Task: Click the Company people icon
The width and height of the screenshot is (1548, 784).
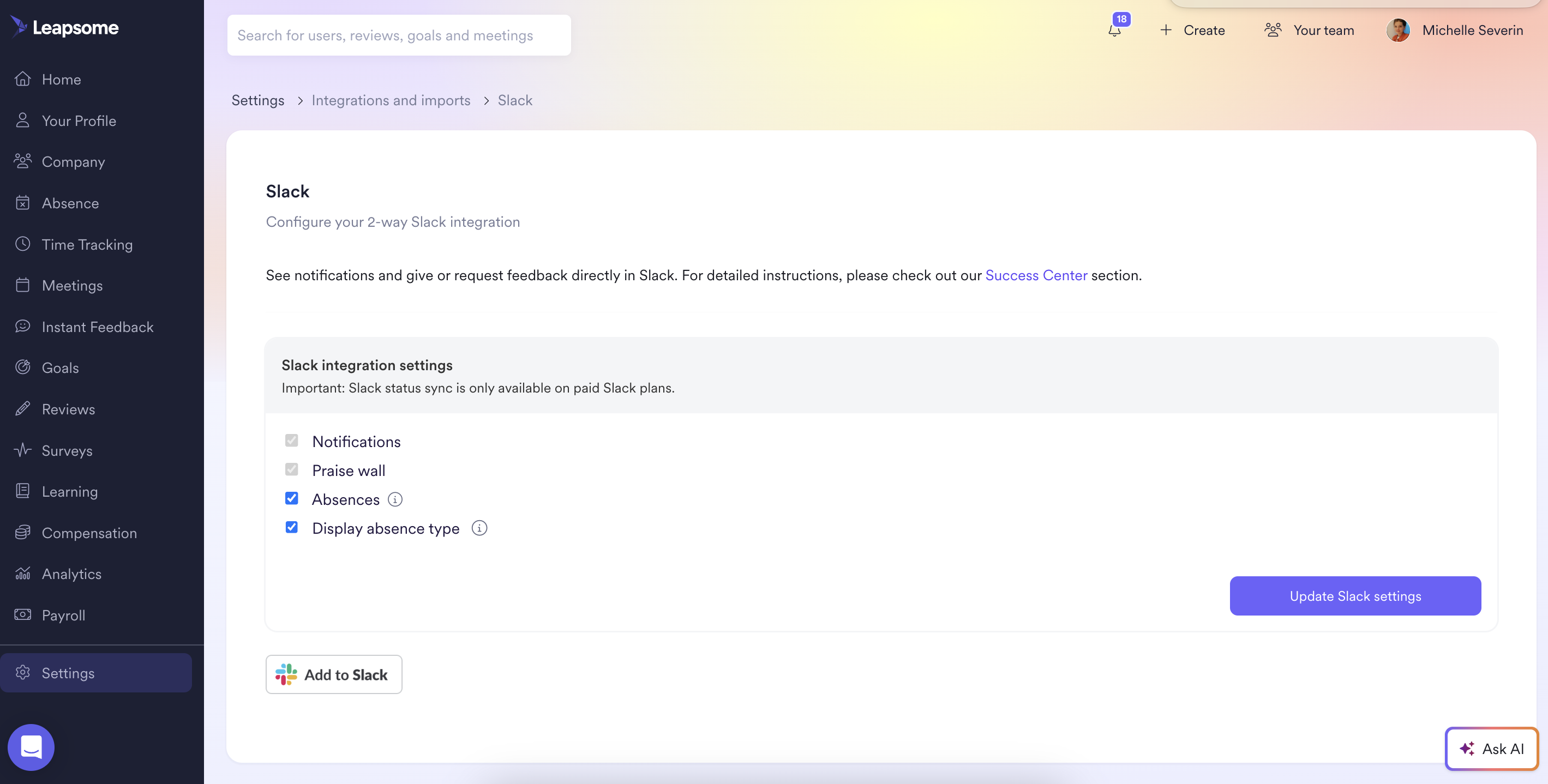Action: 23,161
